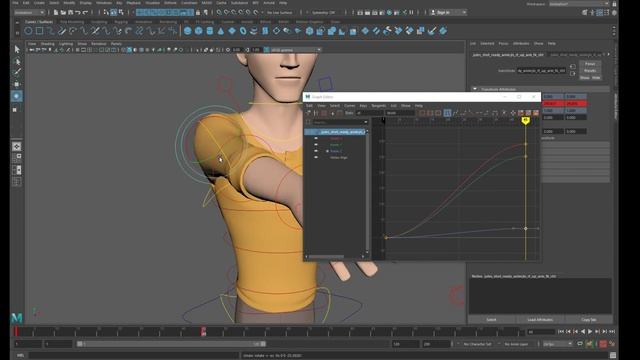Viewport: 640px width, 360px height.
Task: Open the Curves menu in Graph Editor
Action: [349, 106]
